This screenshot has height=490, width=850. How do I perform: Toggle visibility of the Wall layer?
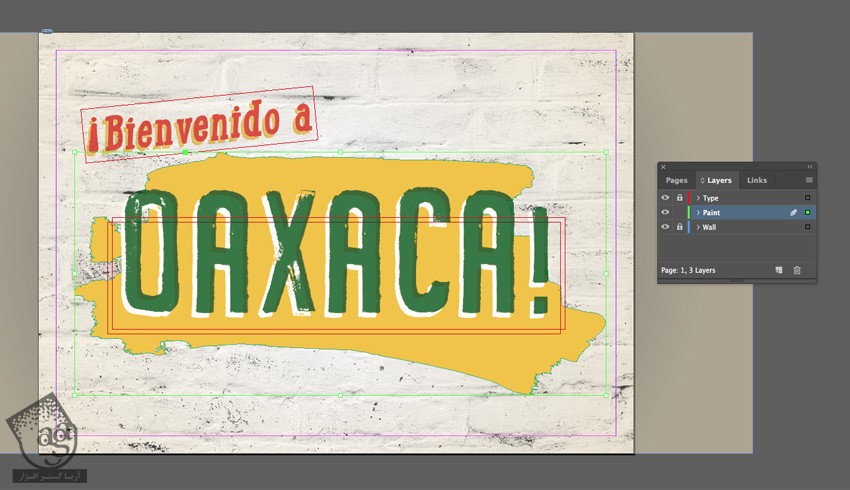pyautogui.click(x=665, y=227)
